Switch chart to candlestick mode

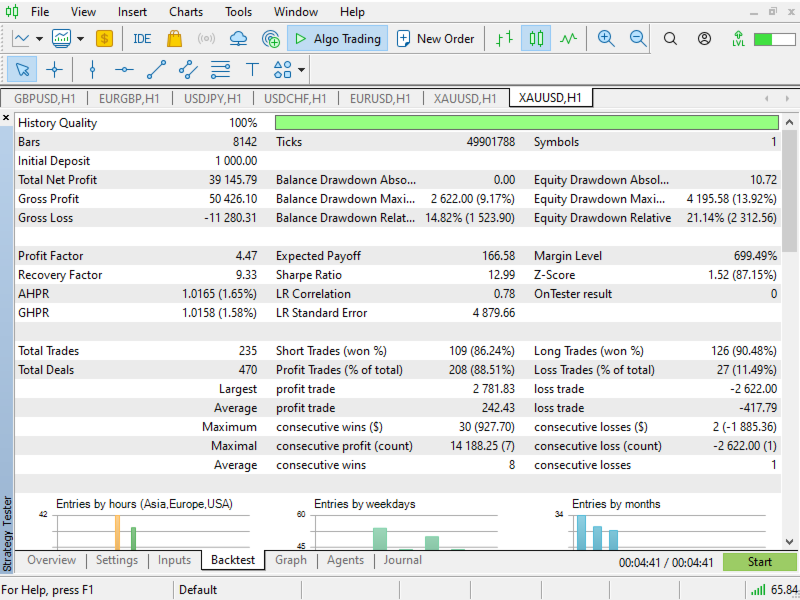(536, 39)
